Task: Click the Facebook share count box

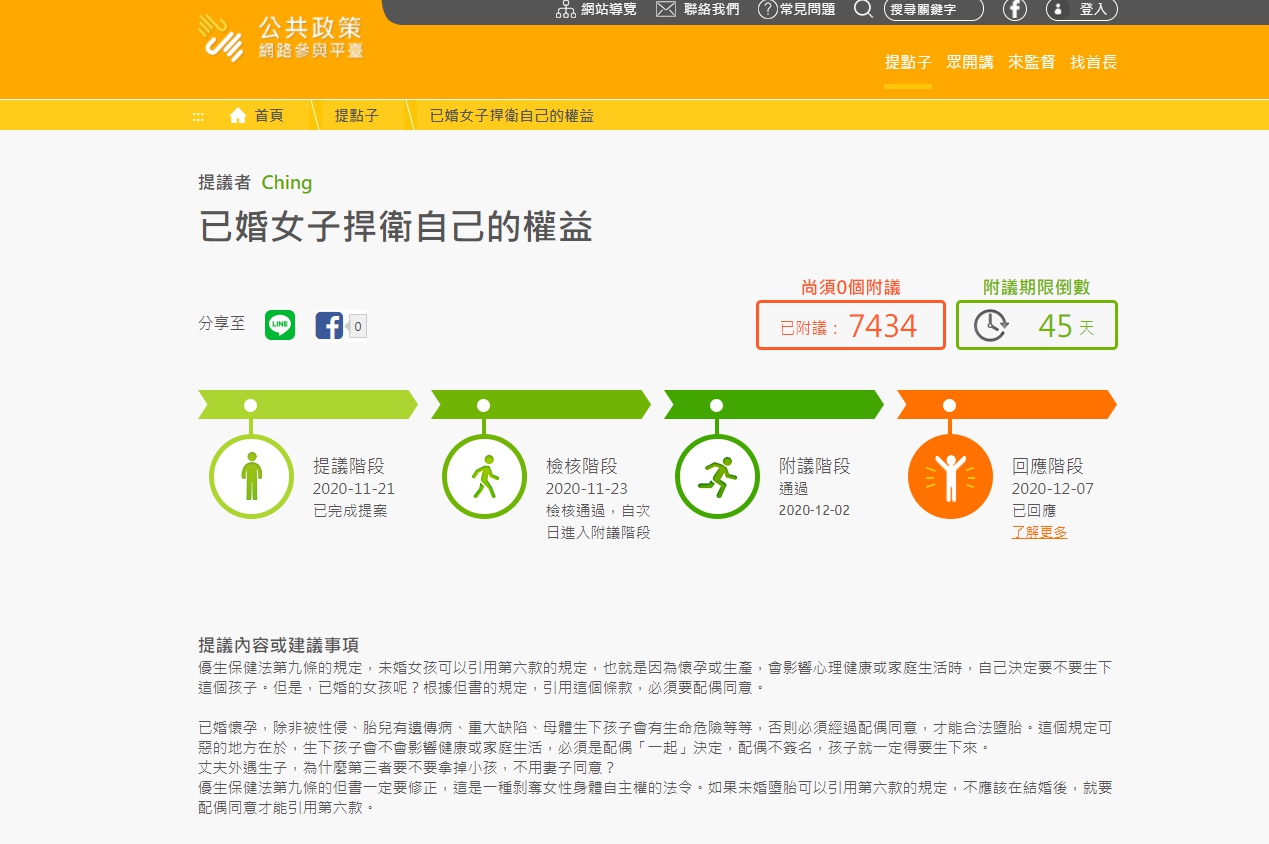Action: (357, 325)
